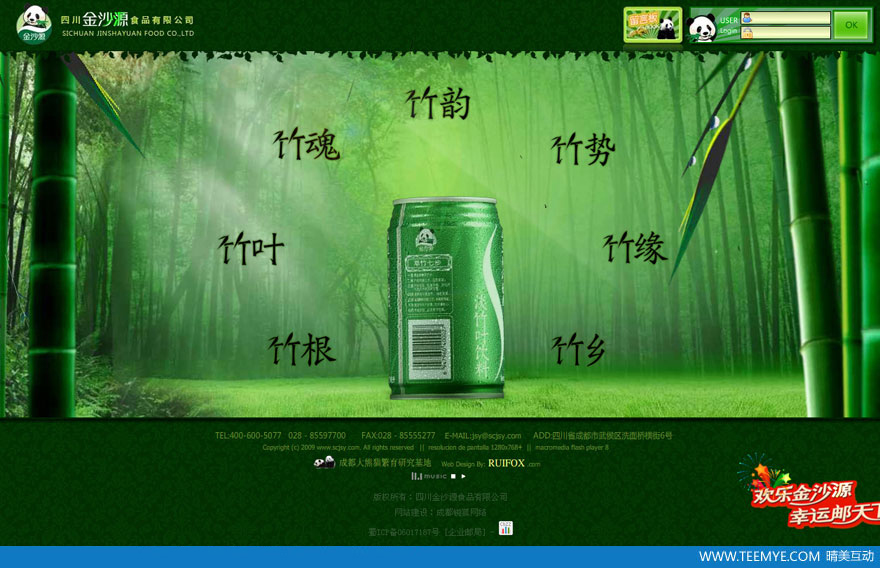This screenshot has height=568, width=880.
Task: Open the 欢乐金沙源 幸运邮天下 promo banner
Action: [x=813, y=497]
